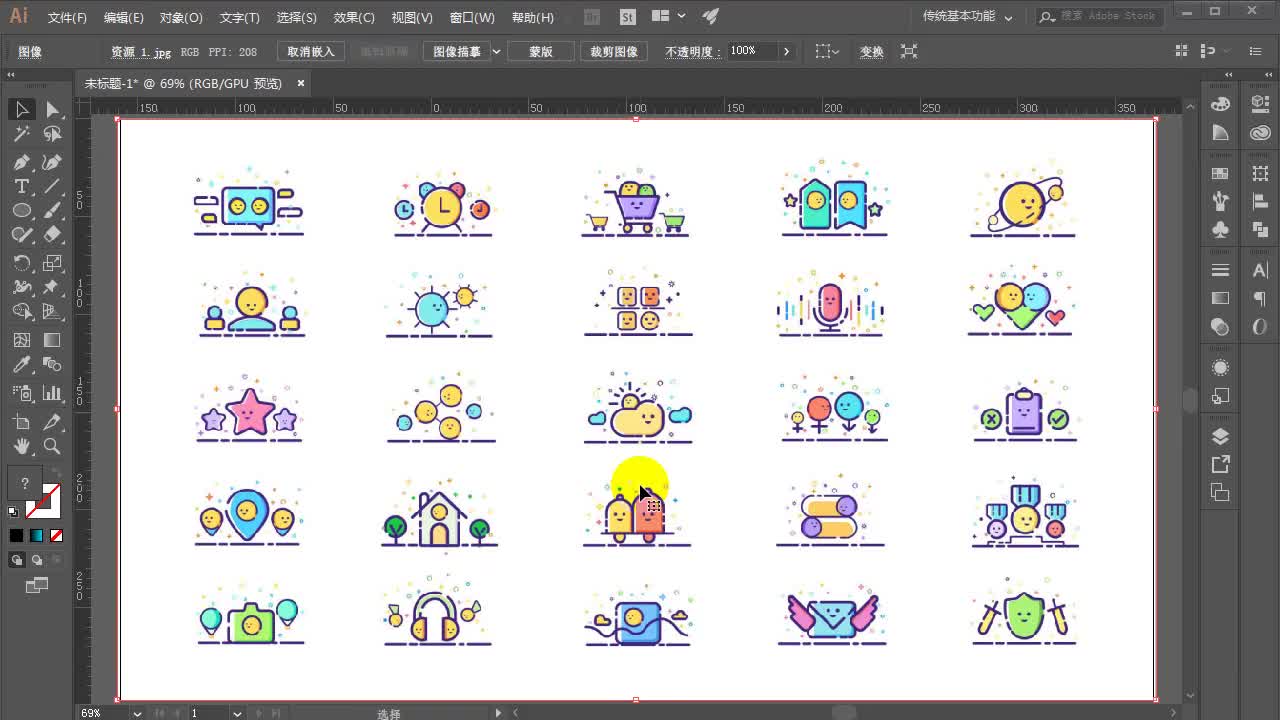This screenshot has height=720, width=1280.
Task: Select the Direct Selection tool
Action: pyautogui.click(x=52, y=109)
